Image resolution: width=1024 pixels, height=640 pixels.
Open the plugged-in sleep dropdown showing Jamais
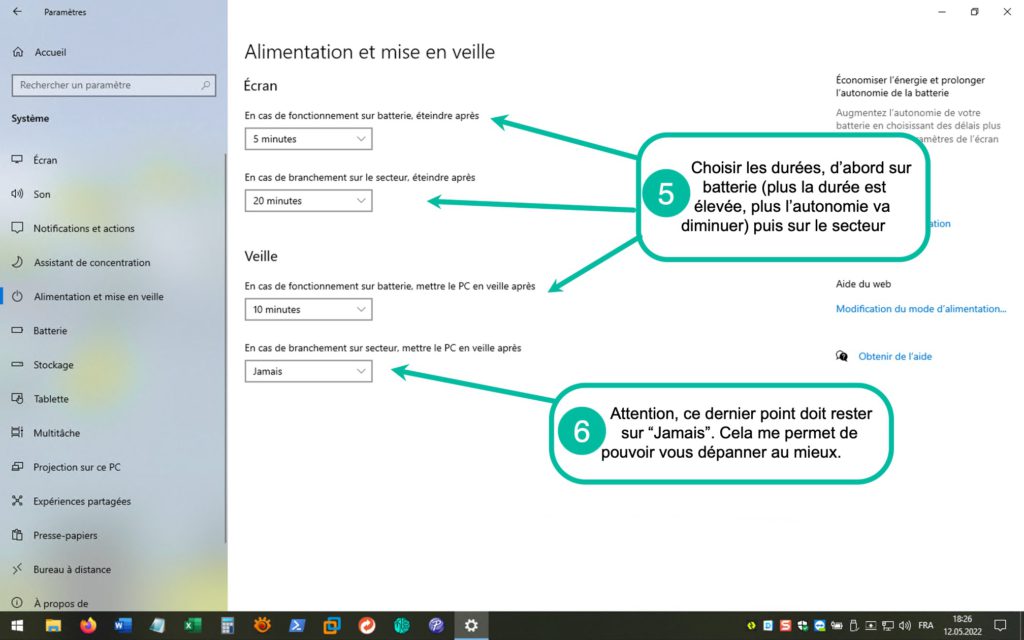tap(308, 372)
